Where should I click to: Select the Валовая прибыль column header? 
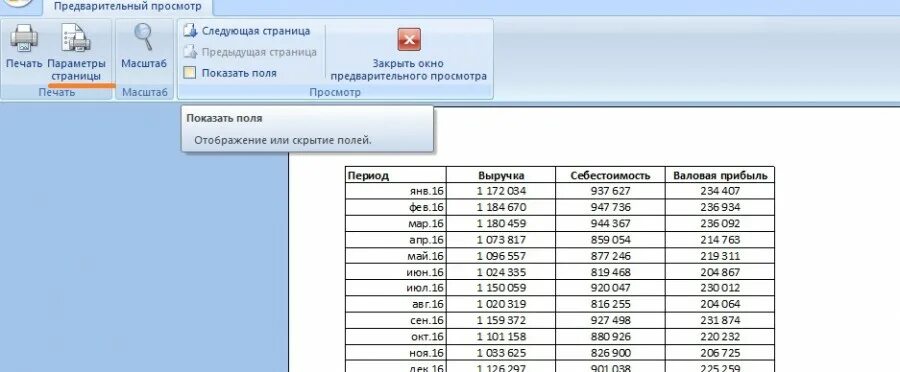720,175
